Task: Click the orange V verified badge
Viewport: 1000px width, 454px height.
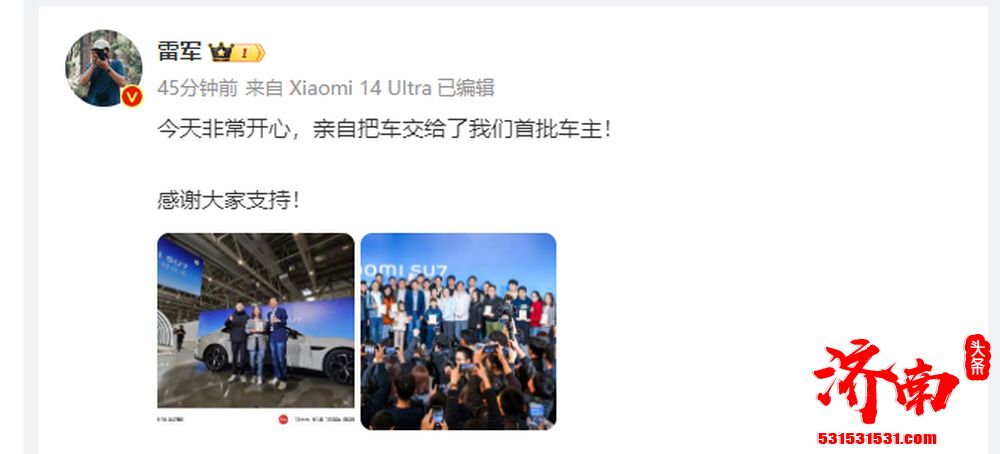Action: click(131, 96)
